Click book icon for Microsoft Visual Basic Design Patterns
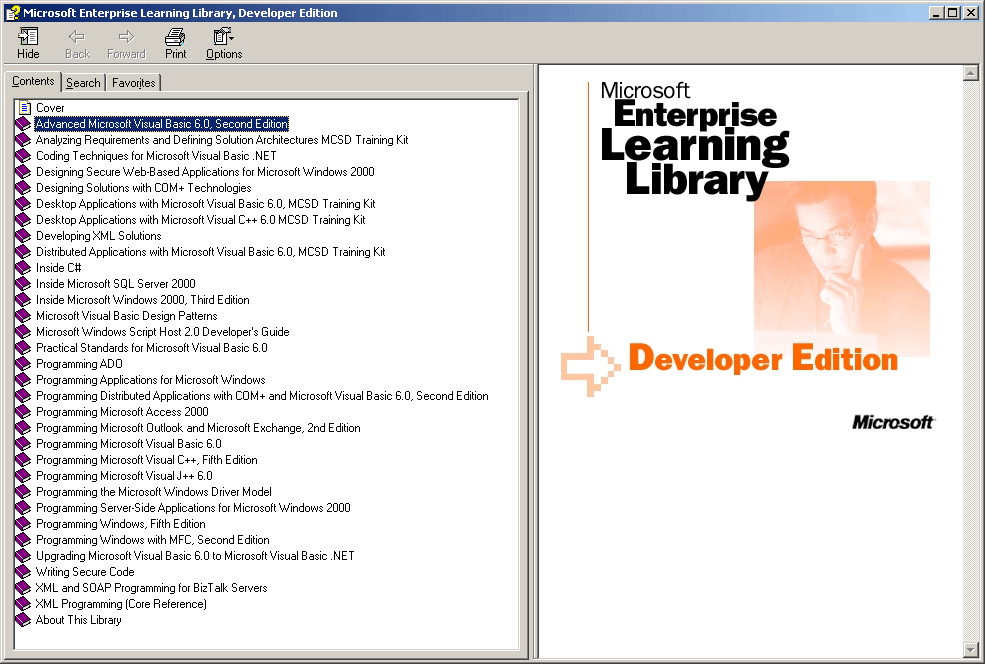This screenshot has height=664, width=985. click(x=23, y=316)
